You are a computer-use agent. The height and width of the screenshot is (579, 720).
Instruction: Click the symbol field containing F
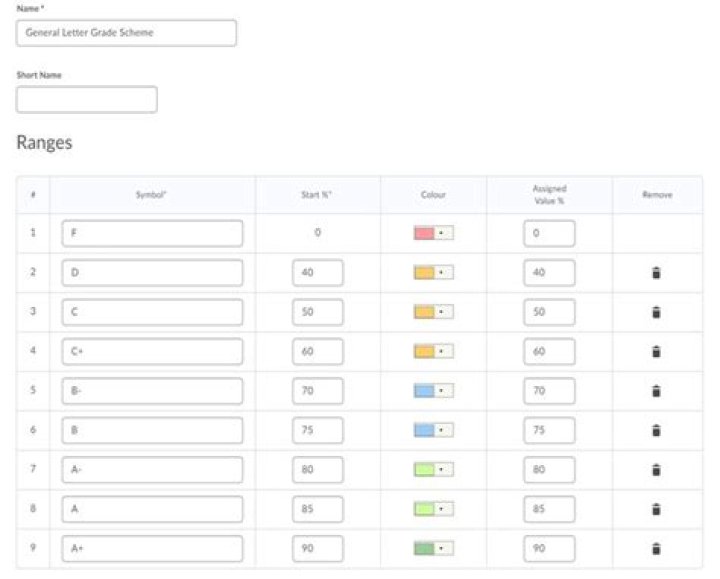(x=152, y=233)
